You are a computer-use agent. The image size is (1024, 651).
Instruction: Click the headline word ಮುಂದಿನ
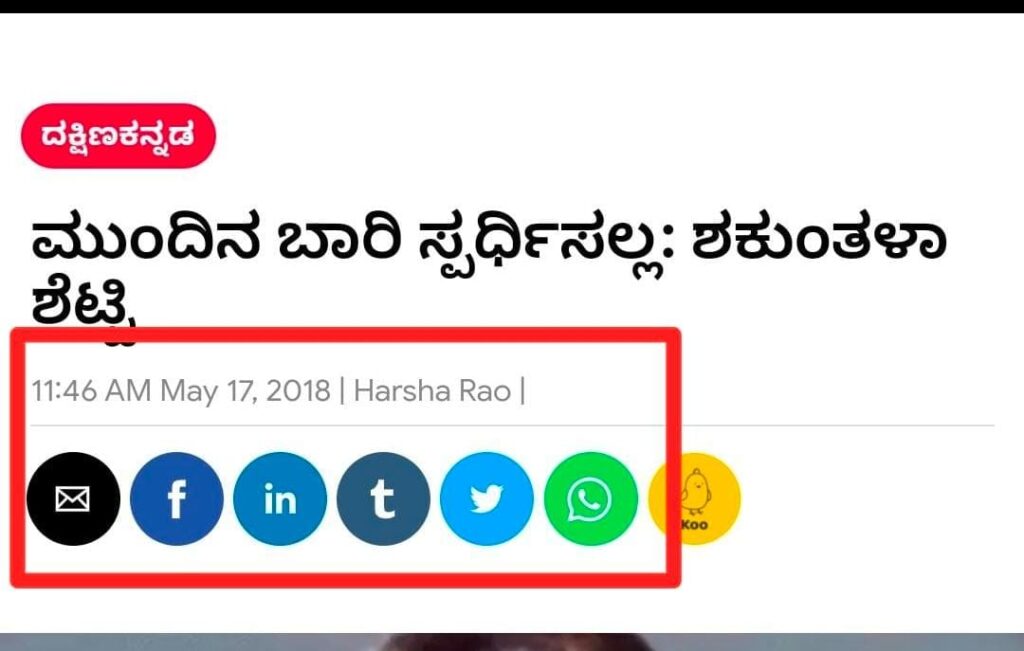(x=146, y=240)
